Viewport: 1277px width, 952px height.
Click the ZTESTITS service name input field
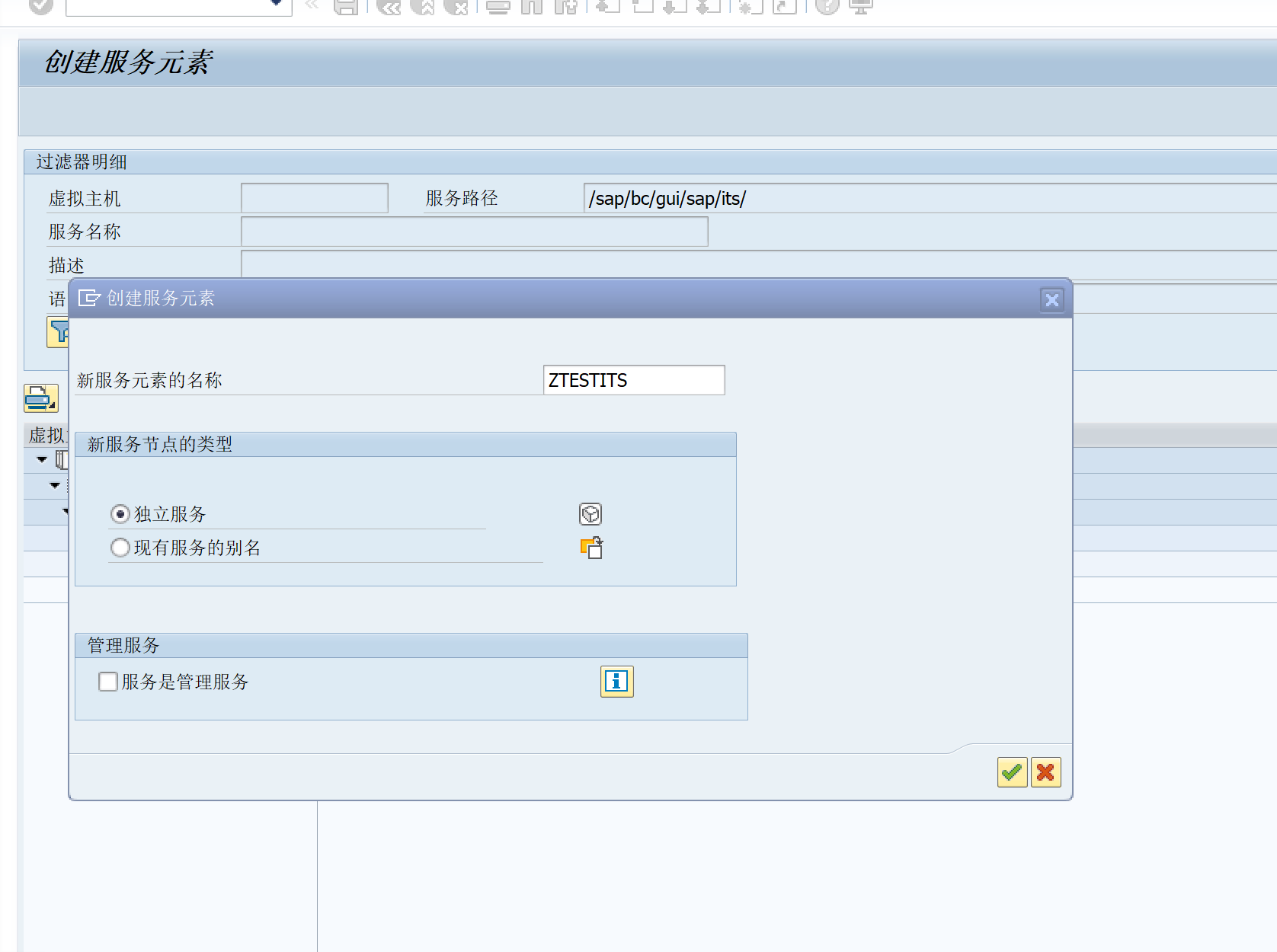[634, 380]
